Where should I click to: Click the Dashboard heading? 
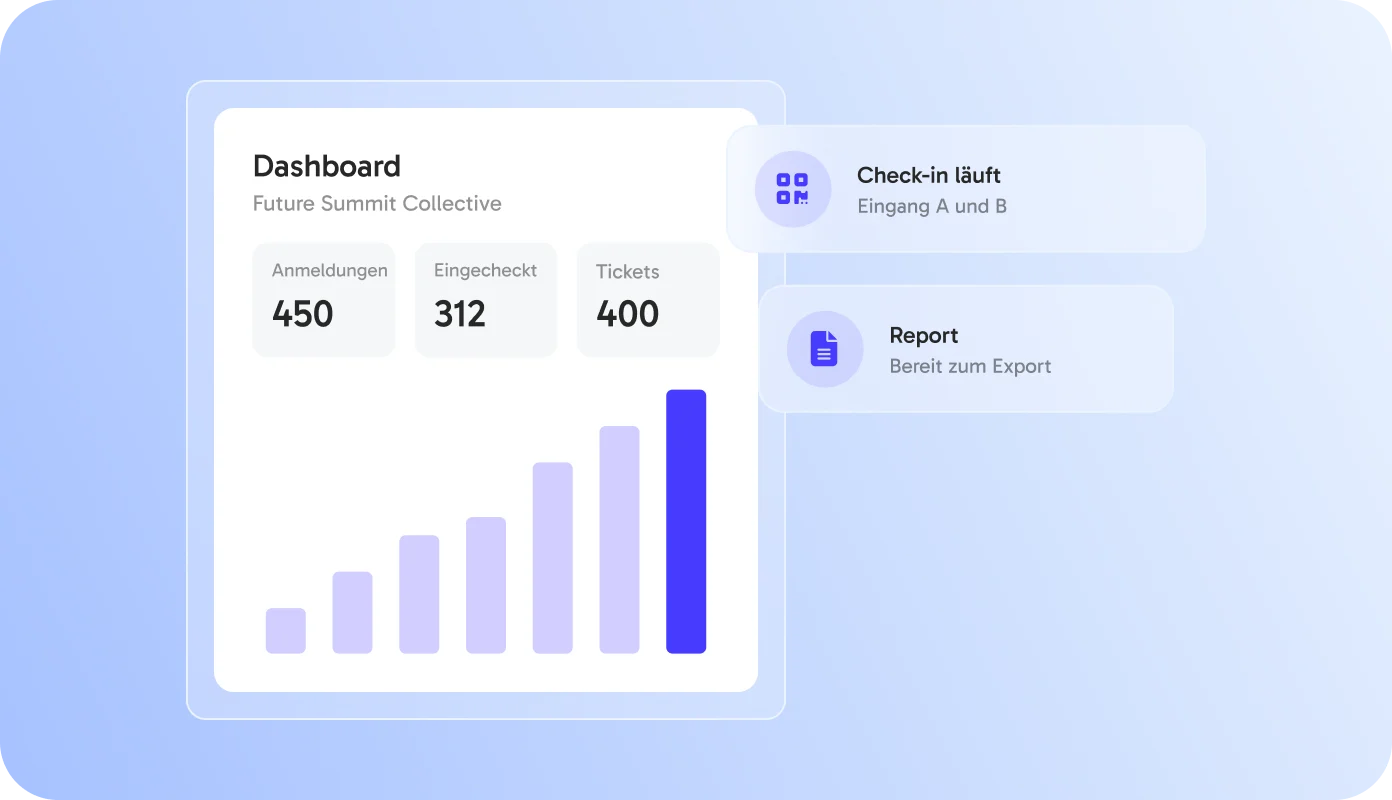tap(327, 166)
